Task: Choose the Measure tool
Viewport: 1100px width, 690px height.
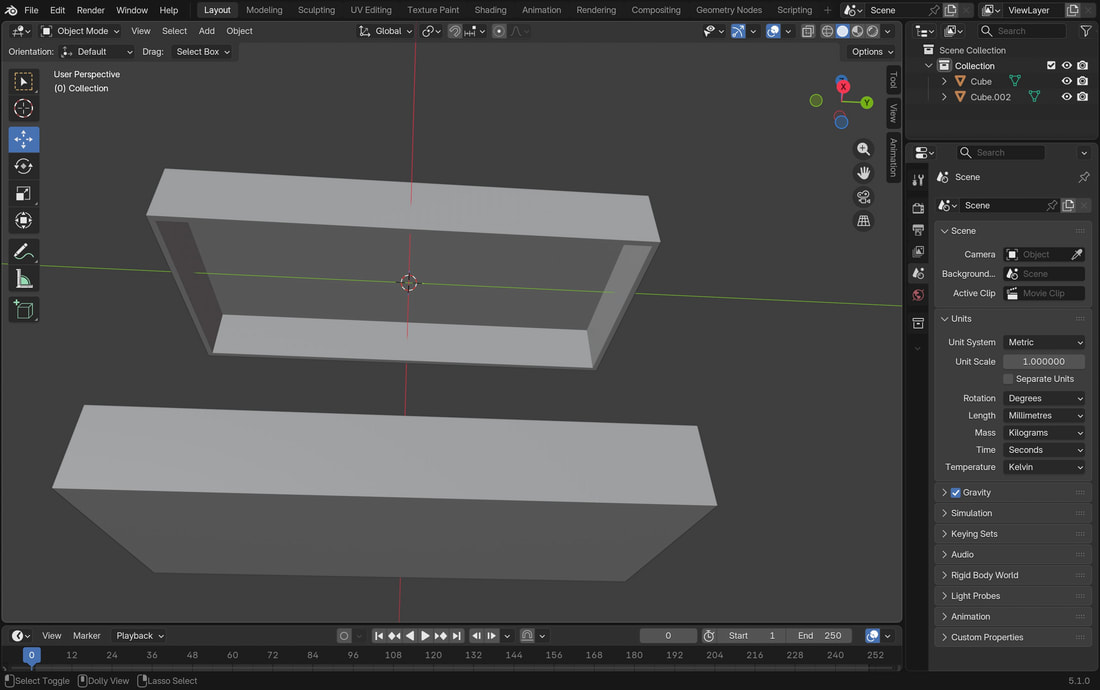Action: 24,279
